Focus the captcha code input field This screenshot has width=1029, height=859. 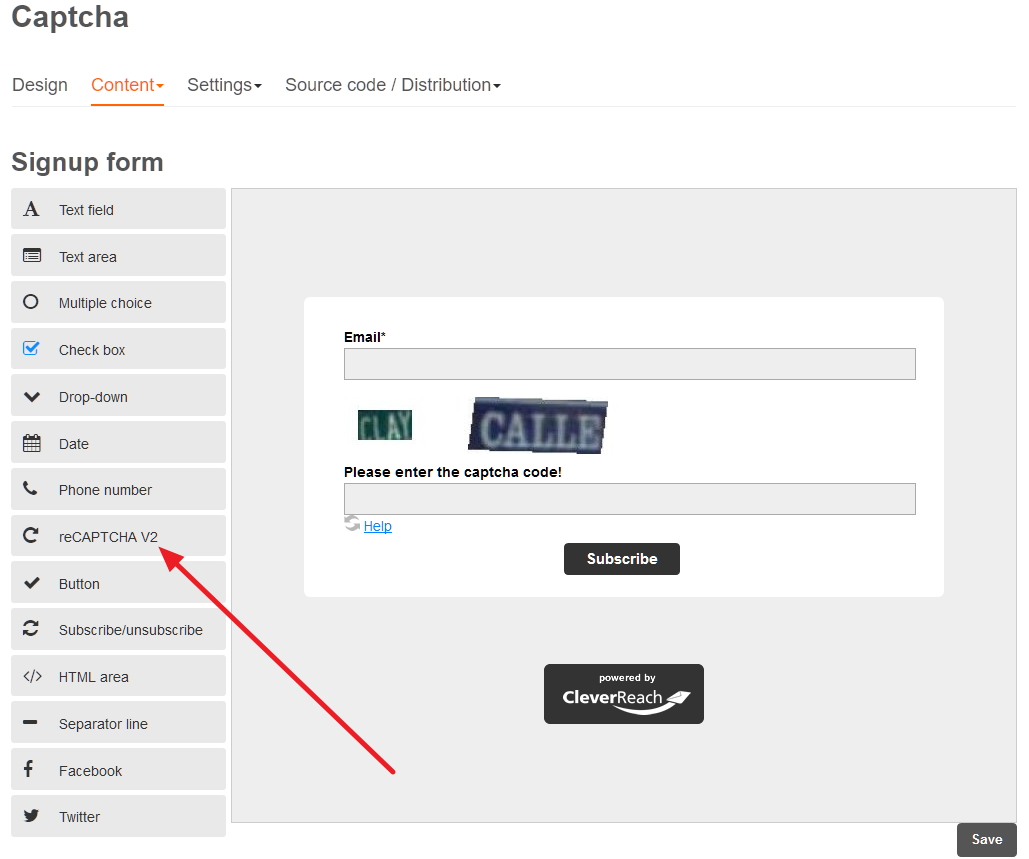coord(629,499)
